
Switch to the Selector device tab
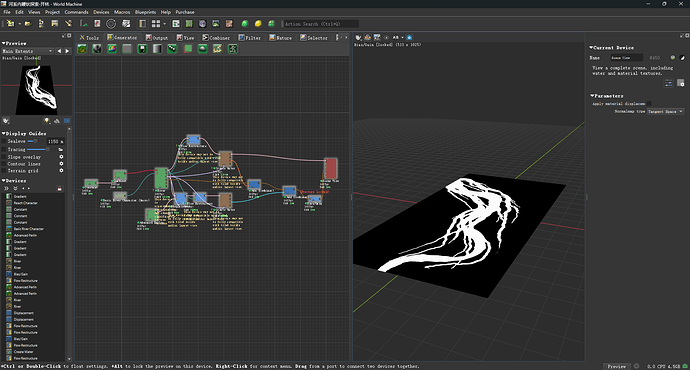pos(314,38)
